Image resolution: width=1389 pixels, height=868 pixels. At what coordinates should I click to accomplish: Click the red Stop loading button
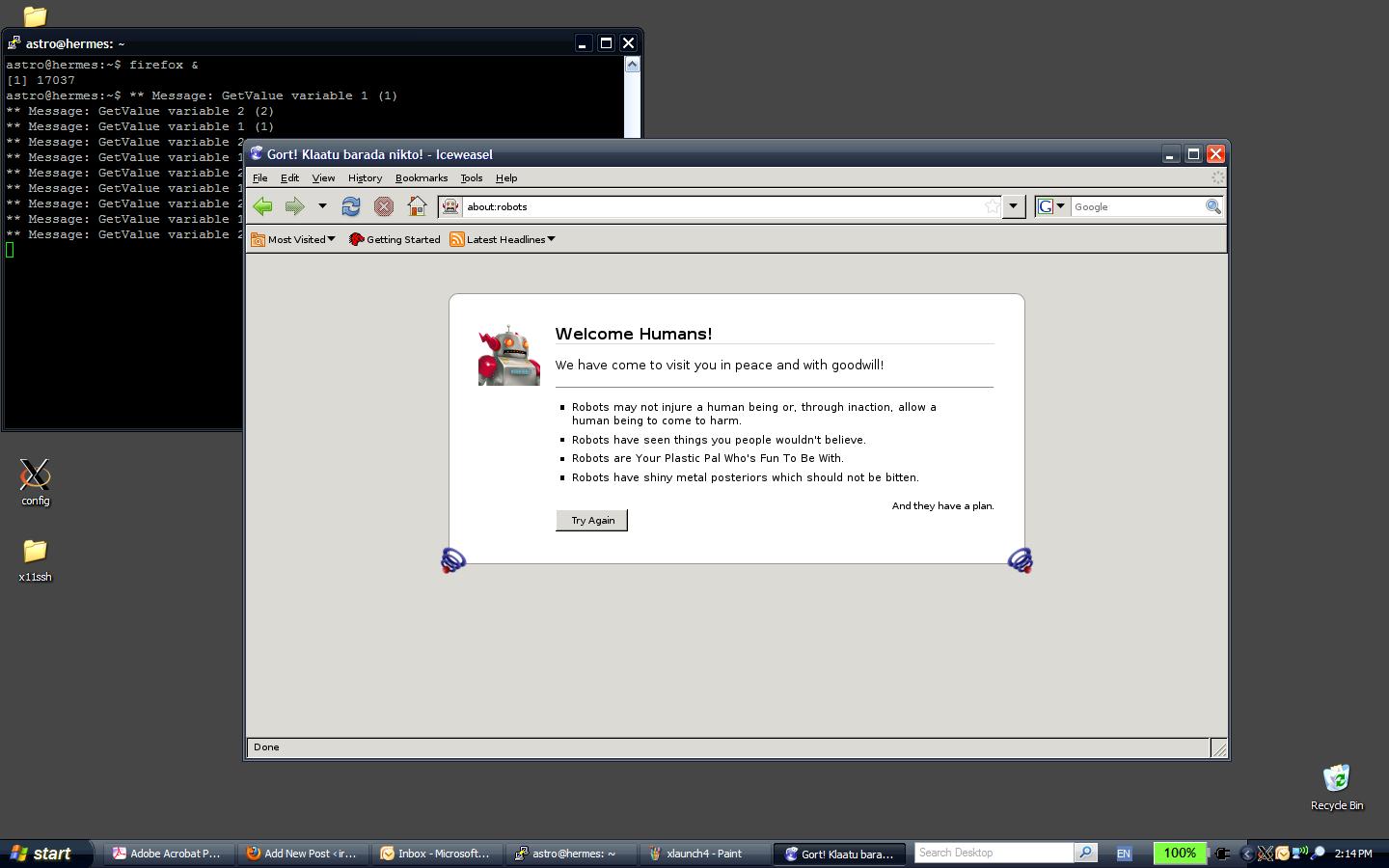(x=384, y=206)
